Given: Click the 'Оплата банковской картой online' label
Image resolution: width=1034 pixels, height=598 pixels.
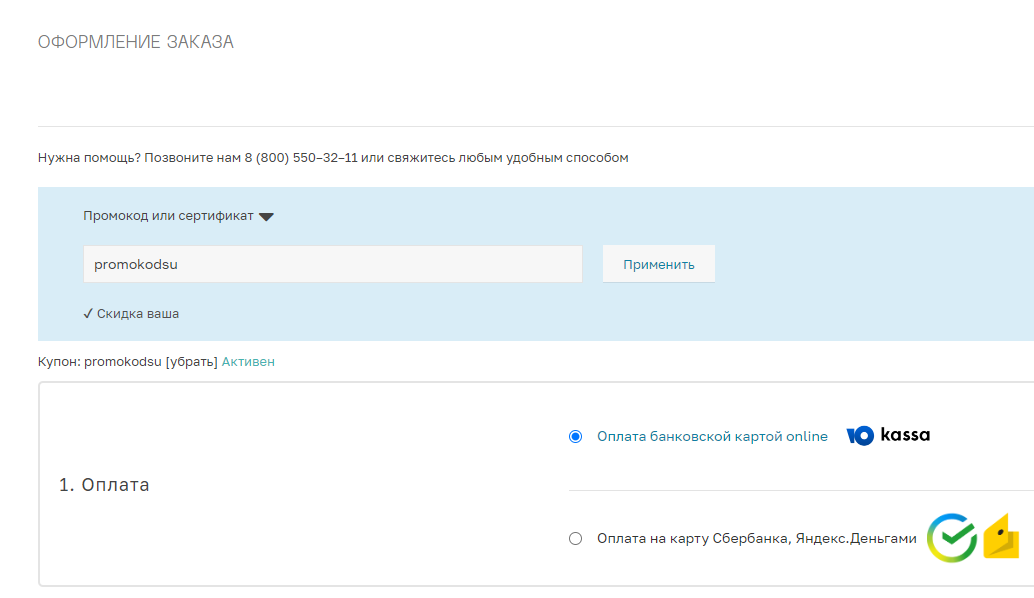Looking at the screenshot, I should [712, 436].
